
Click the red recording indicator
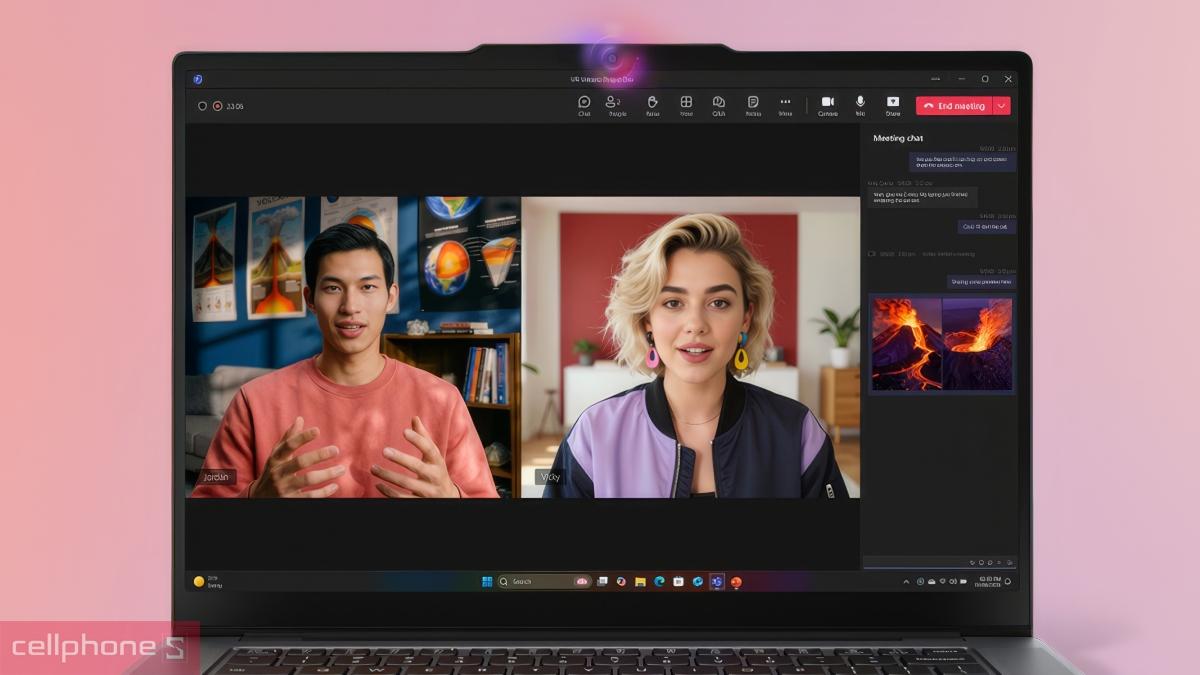coord(217,106)
